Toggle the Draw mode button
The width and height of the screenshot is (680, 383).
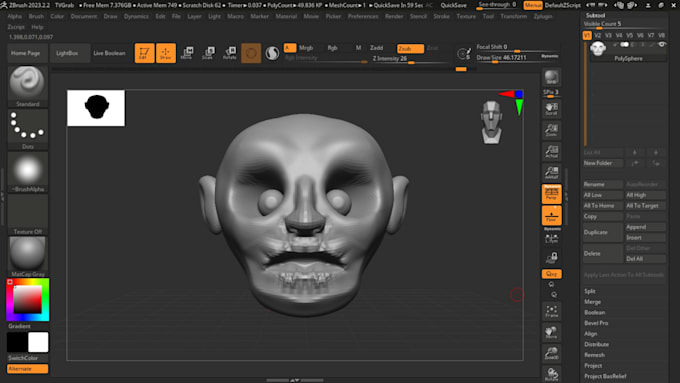(x=166, y=53)
